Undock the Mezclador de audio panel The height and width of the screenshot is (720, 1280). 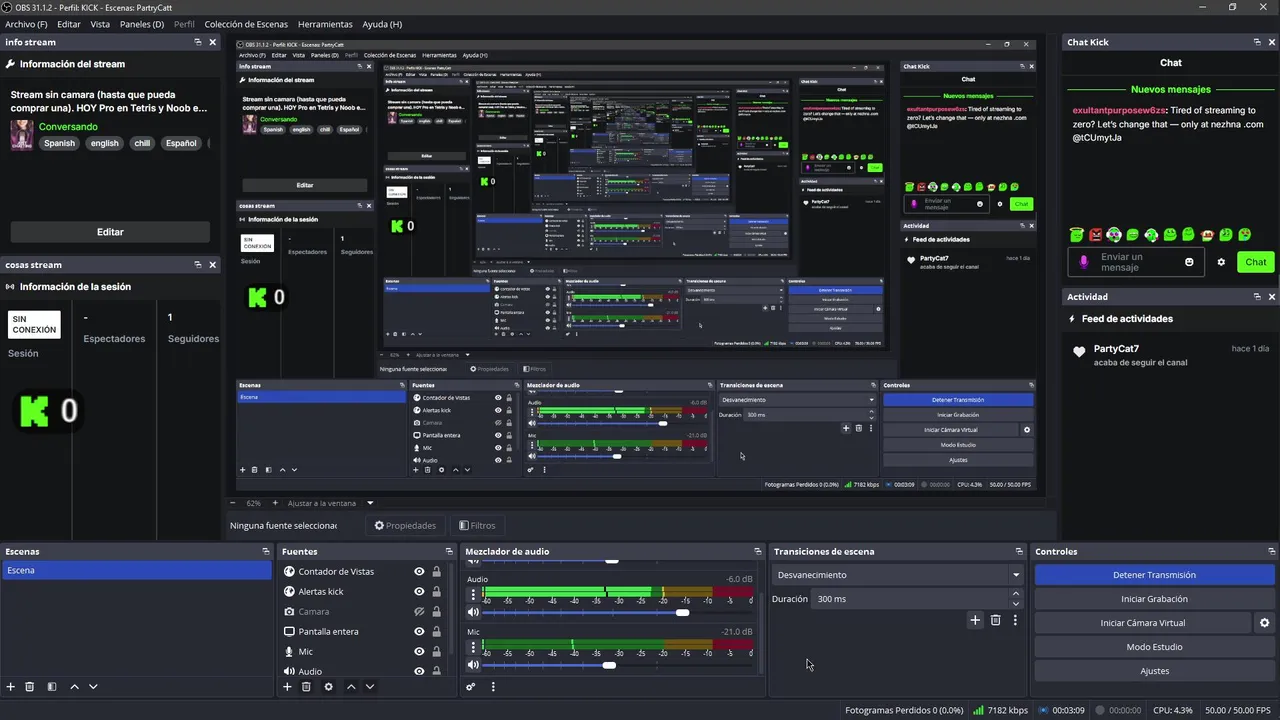click(x=757, y=551)
